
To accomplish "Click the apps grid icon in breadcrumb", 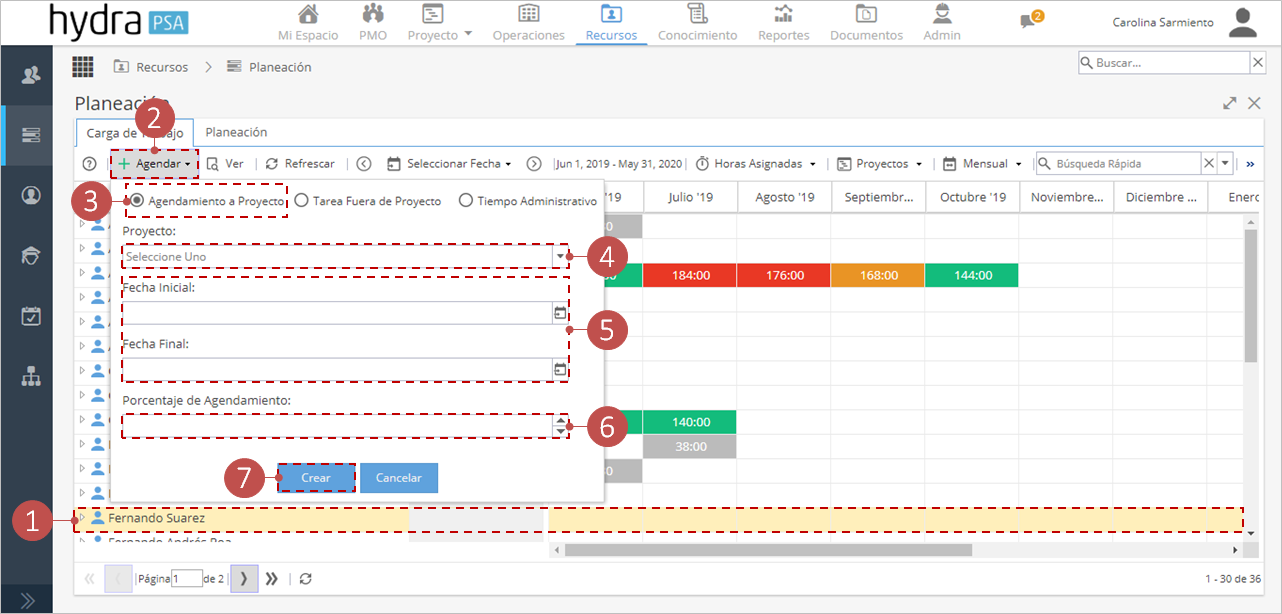I will (x=83, y=67).
